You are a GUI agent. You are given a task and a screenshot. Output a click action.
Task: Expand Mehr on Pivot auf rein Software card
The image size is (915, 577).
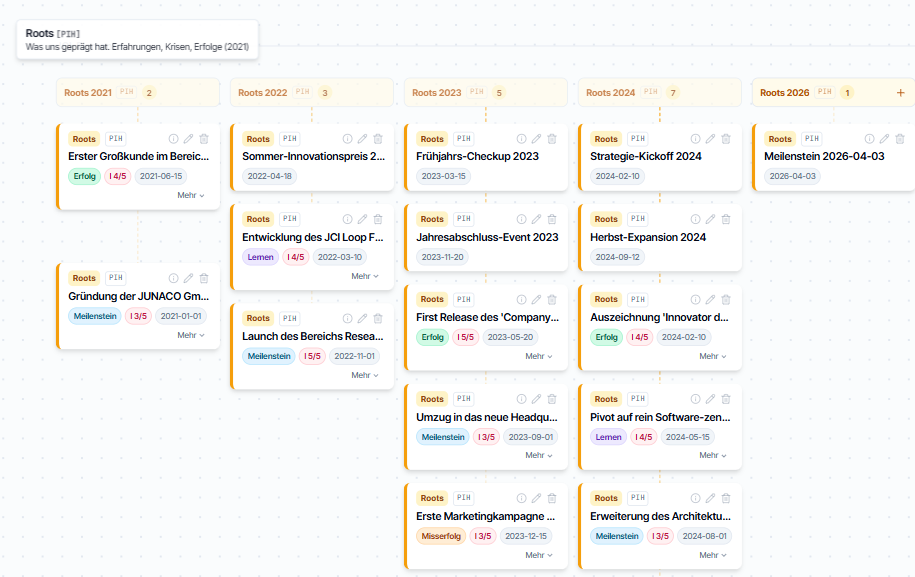point(713,455)
